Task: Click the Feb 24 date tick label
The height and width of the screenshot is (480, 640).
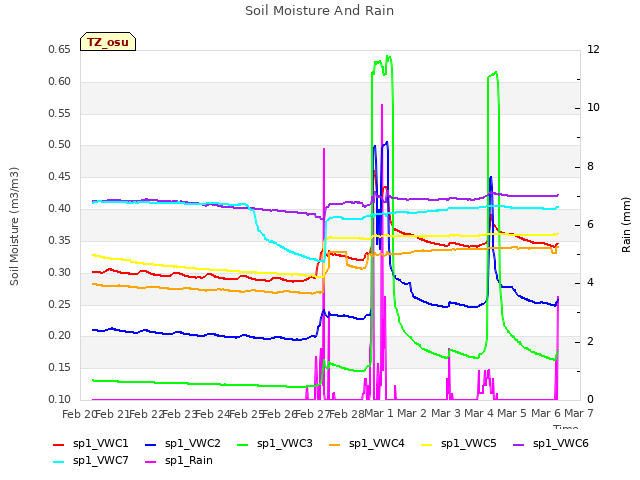Action: click(x=213, y=414)
